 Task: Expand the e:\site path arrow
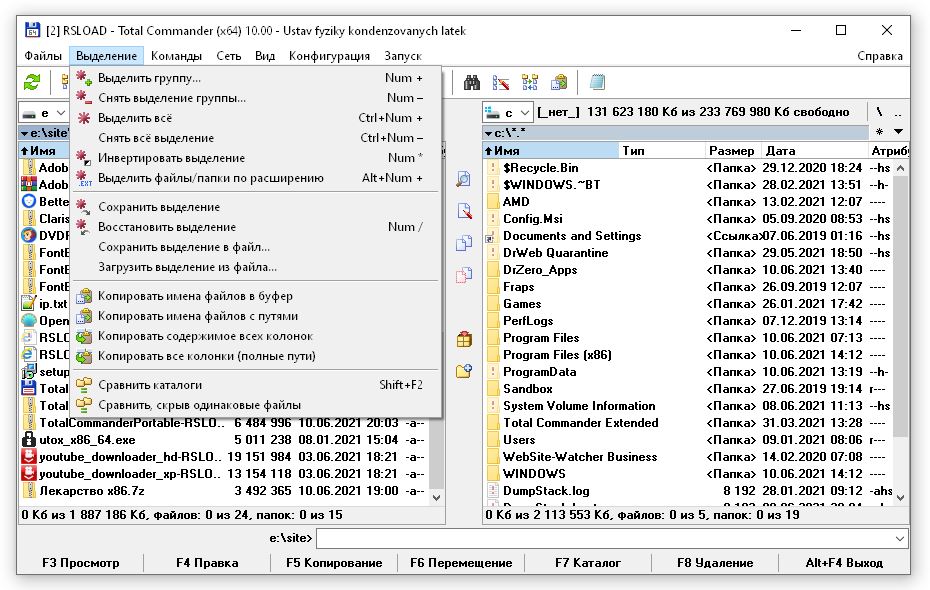pyautogui.click(x=24, y=133)
